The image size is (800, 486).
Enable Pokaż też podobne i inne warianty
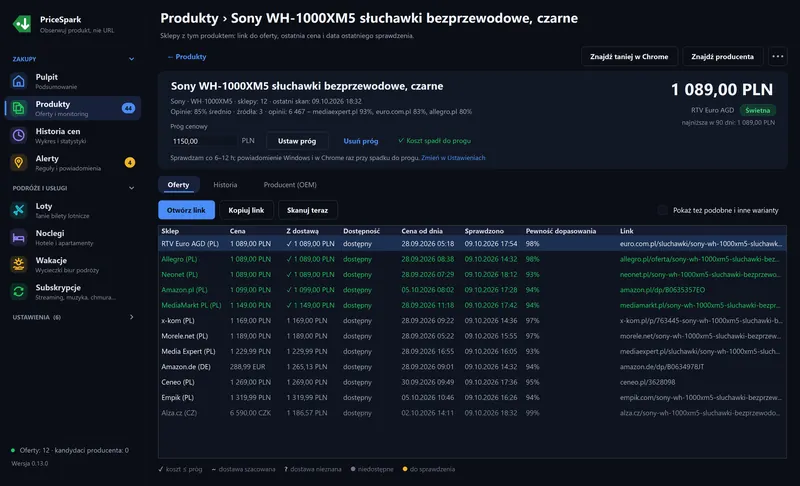pos(663,210)
